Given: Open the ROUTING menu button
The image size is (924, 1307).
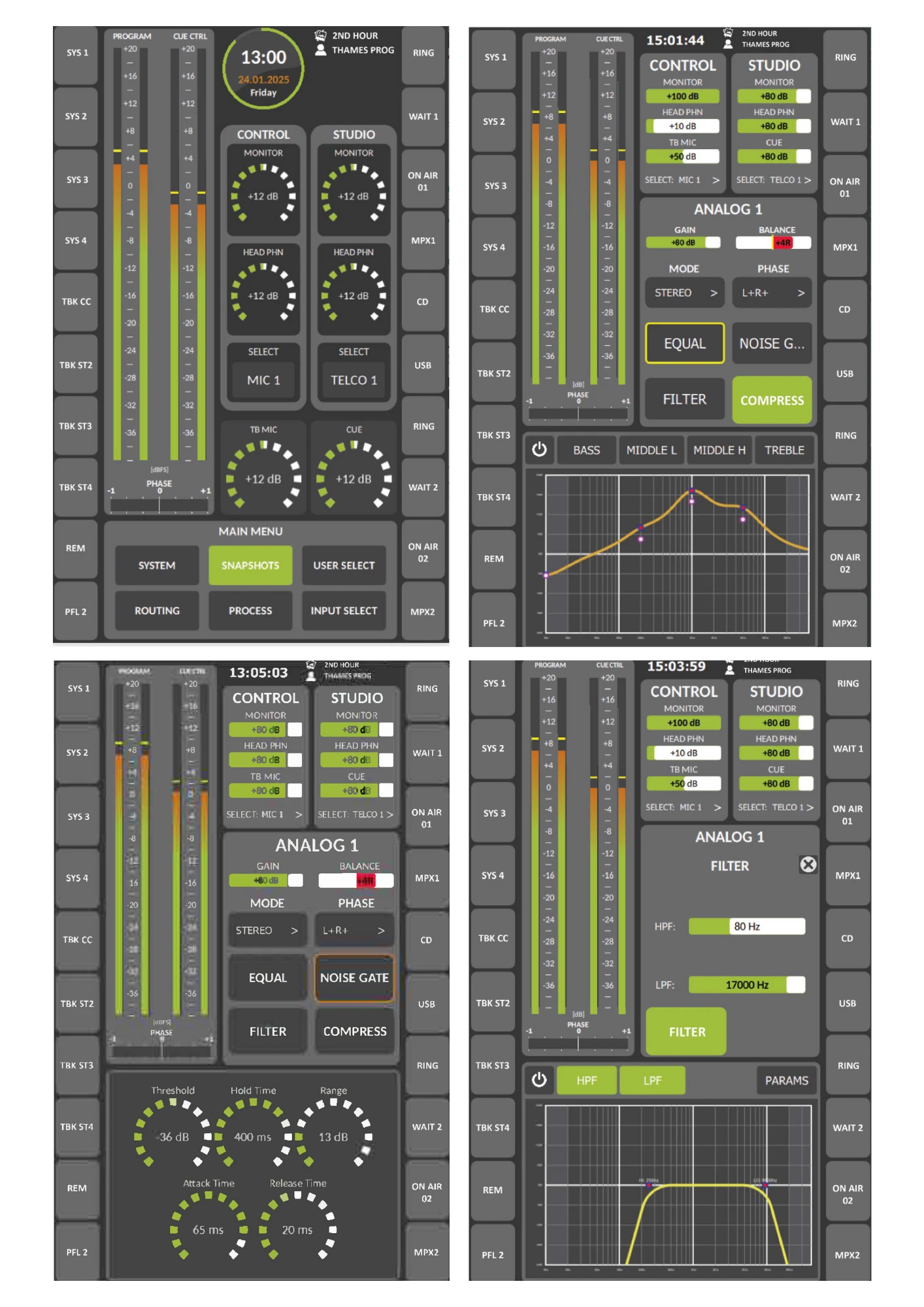Looking at the screenshot, I should click(x=157, y=610).
